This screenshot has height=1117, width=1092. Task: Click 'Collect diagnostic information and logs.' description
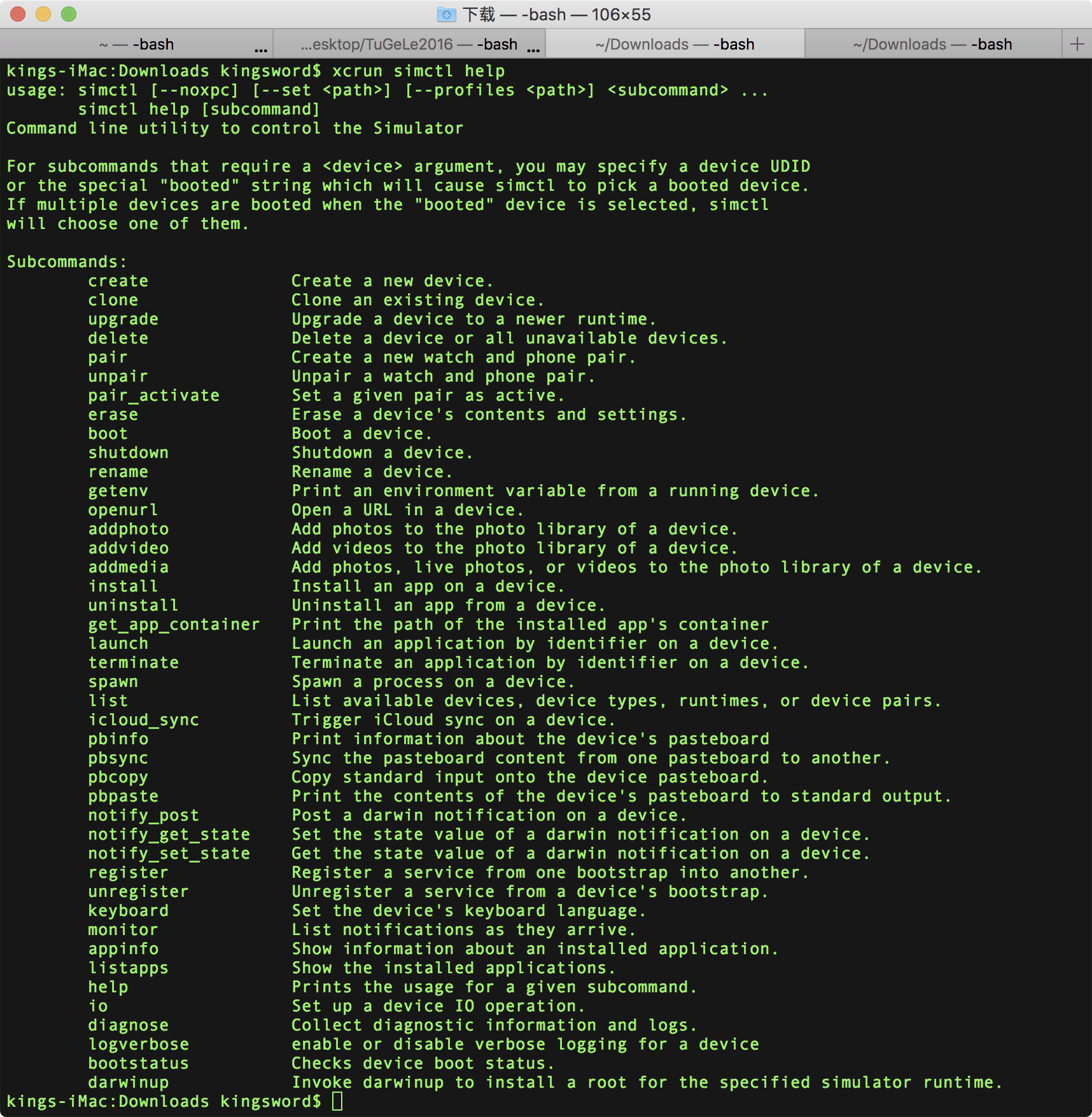494,1025
